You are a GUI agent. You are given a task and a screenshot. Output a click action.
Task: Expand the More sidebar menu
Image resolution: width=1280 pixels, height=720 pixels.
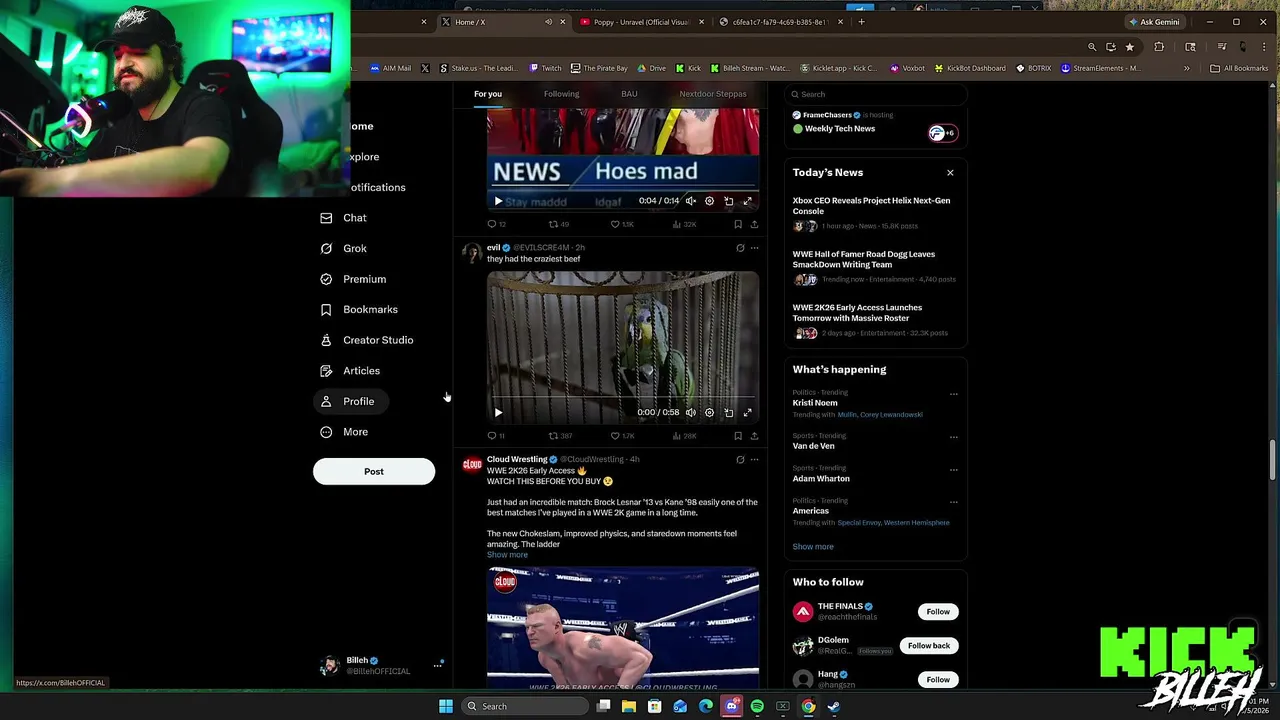(344, 432)
